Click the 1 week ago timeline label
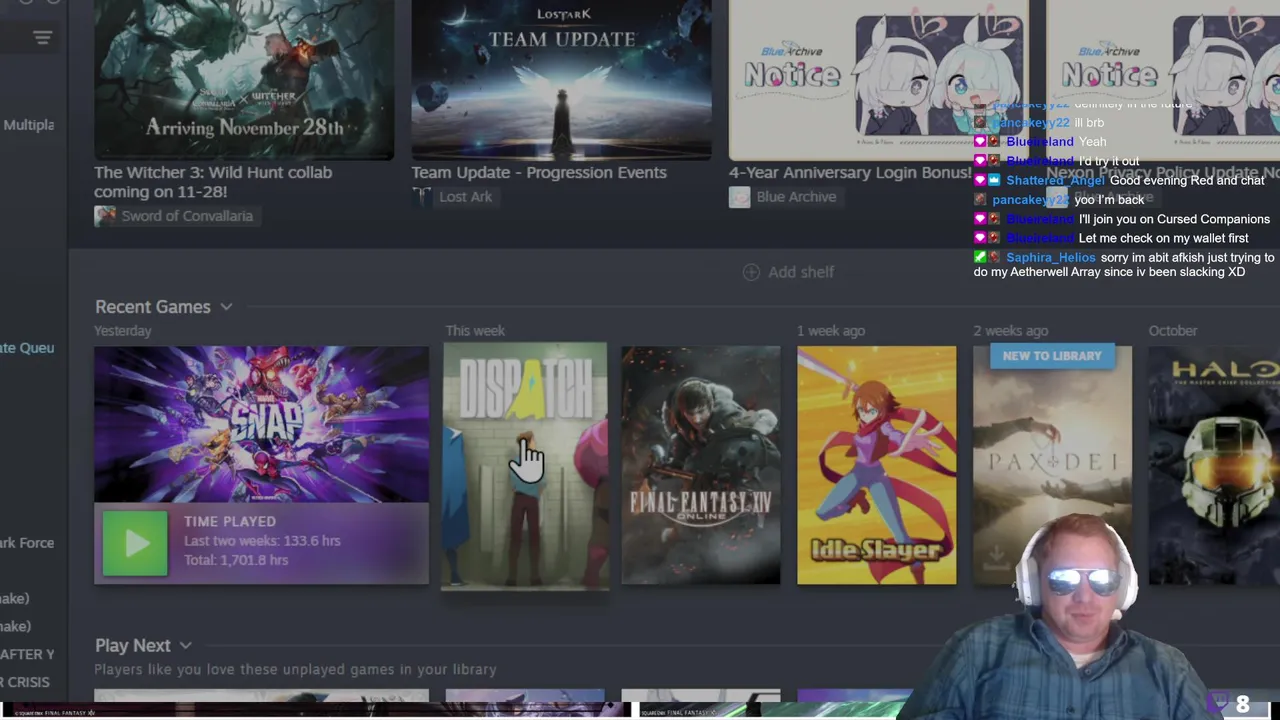Screen dimensions: 1280x720 [831, 331]
